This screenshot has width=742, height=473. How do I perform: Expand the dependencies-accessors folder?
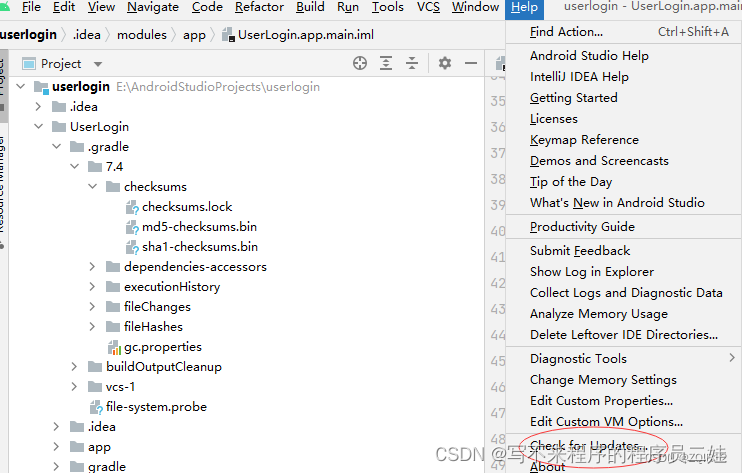coord(92,267)
